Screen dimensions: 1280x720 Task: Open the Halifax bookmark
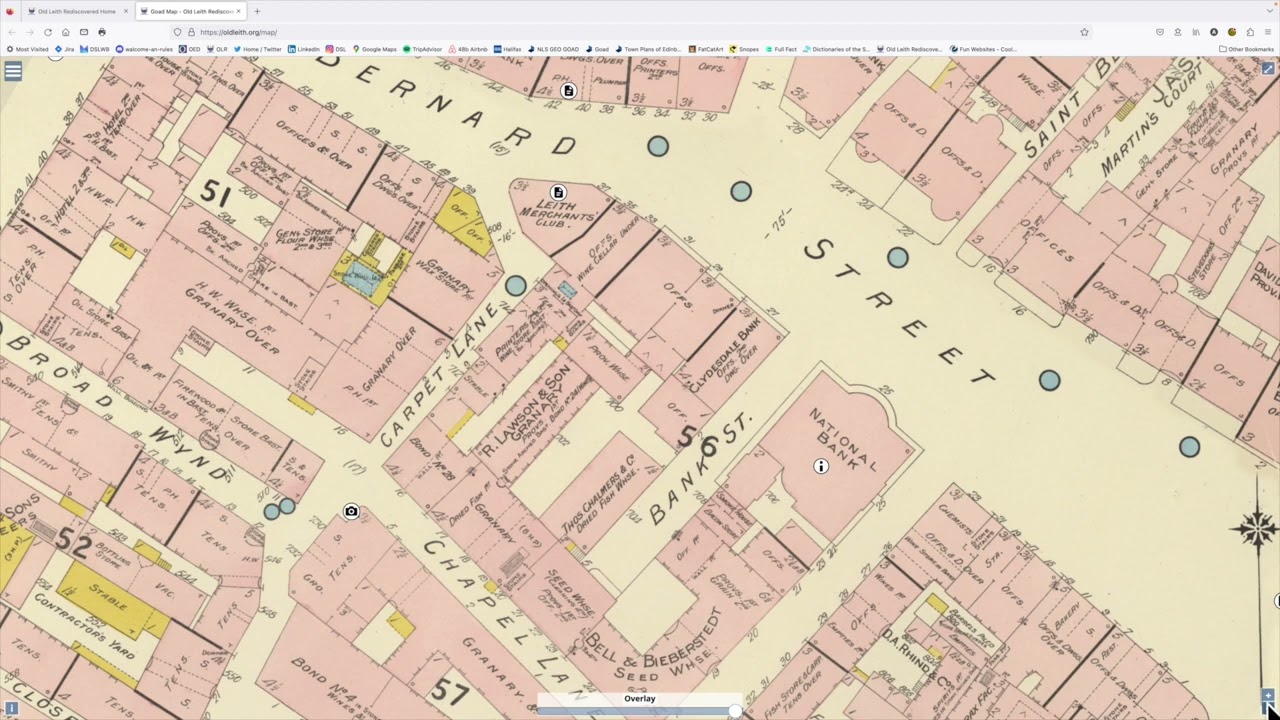point(507,49)
